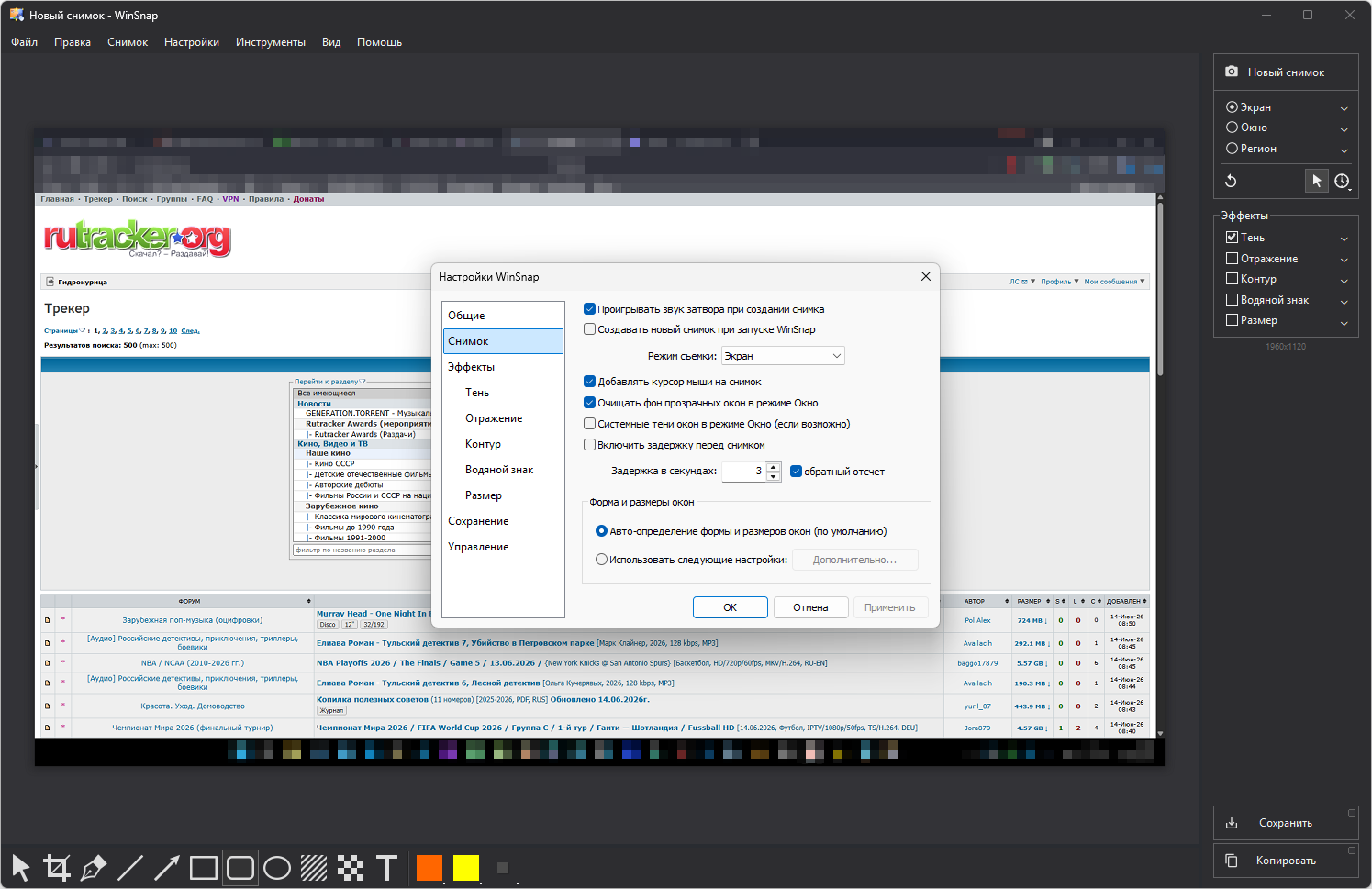Open the Снимок menu
The image size is (1372, 889).
(128, 42)
